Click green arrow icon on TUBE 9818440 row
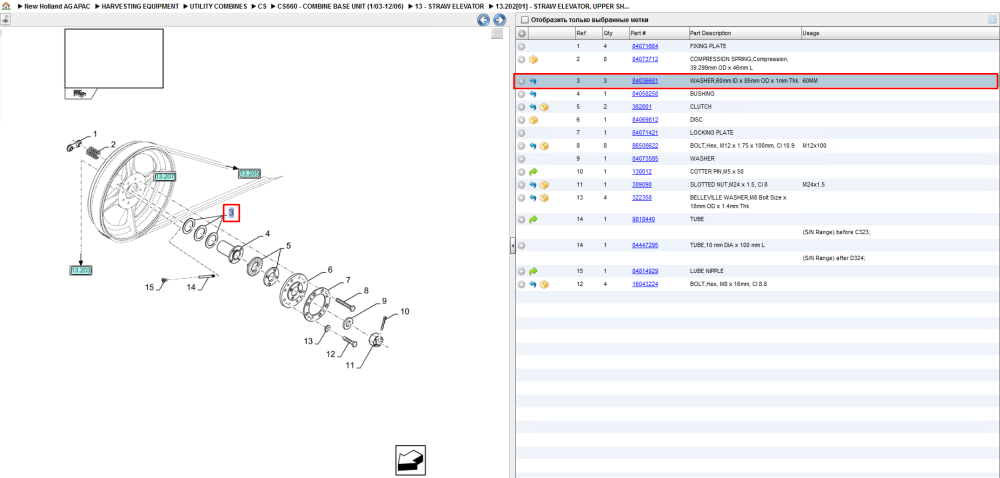This screenshot has width=1000, height=478. [534, 219]
